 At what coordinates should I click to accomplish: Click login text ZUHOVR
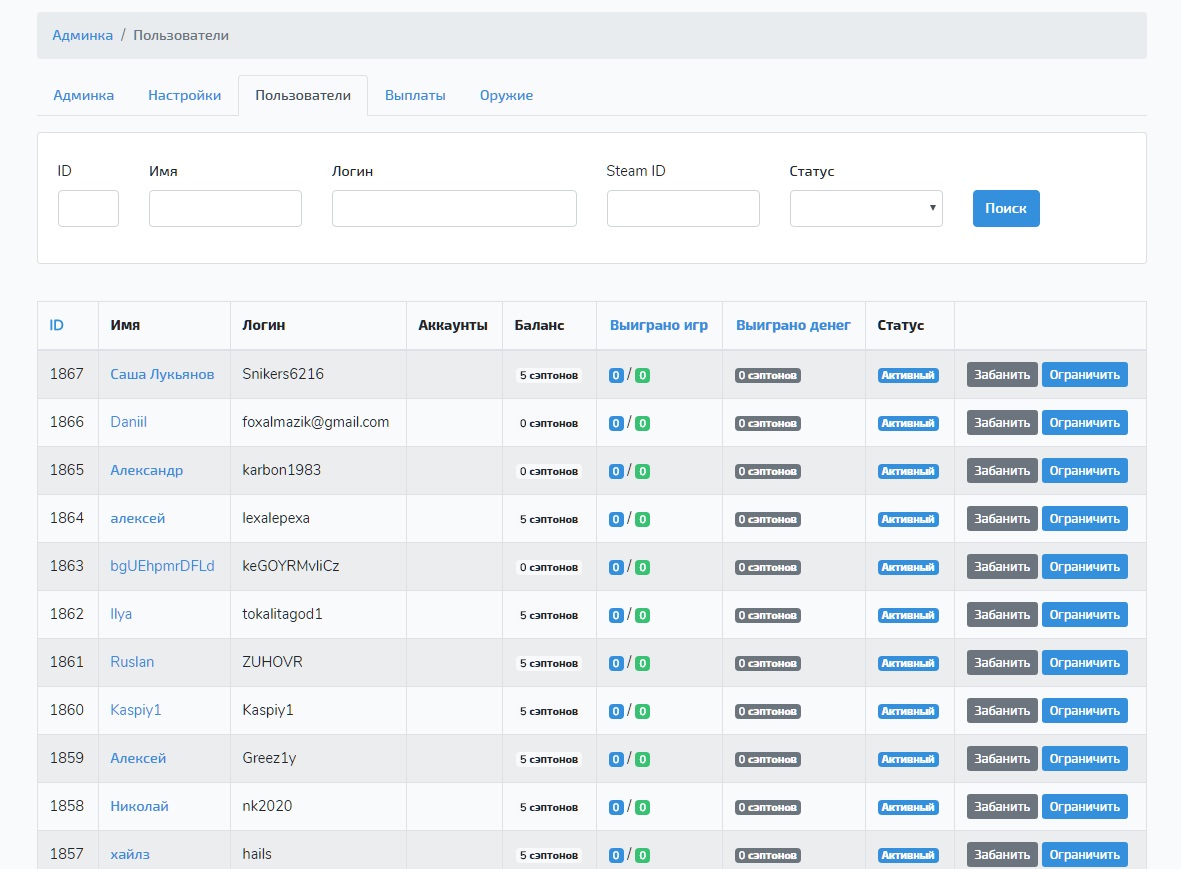tap(272, 662)
